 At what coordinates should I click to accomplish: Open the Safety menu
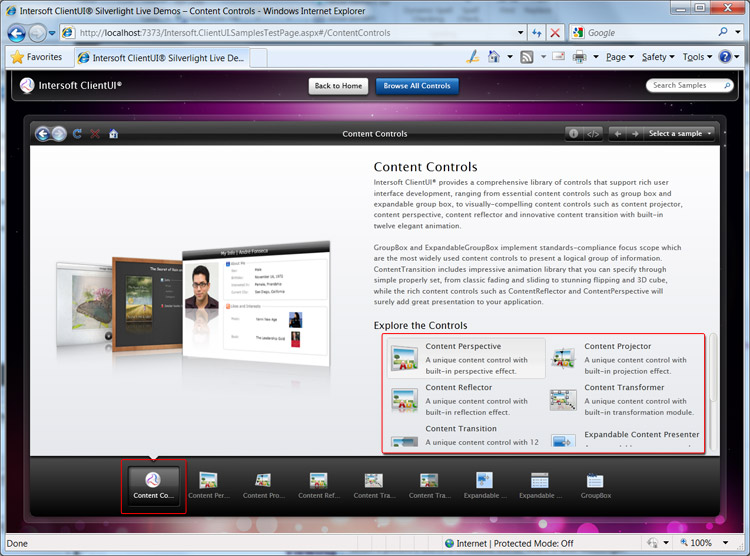658,57
